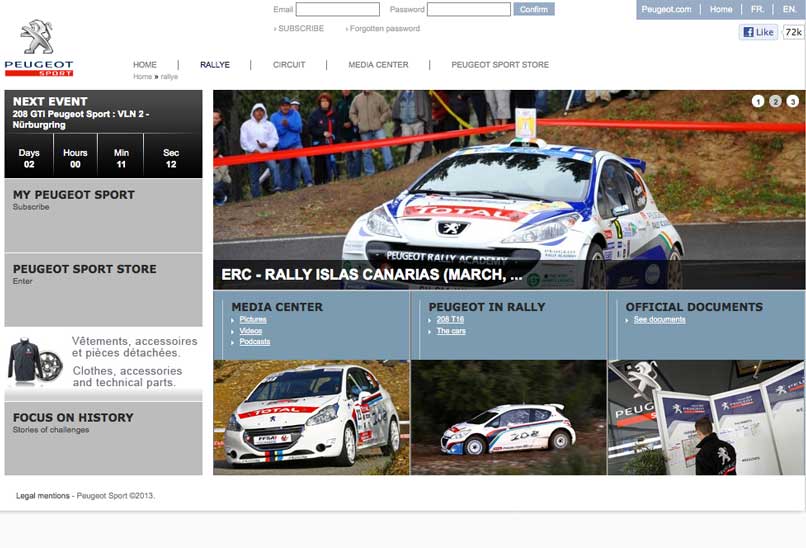The width and height of the screenshot is (806, 548).
Task: Click the Facebook Like button
Action: 758,32
